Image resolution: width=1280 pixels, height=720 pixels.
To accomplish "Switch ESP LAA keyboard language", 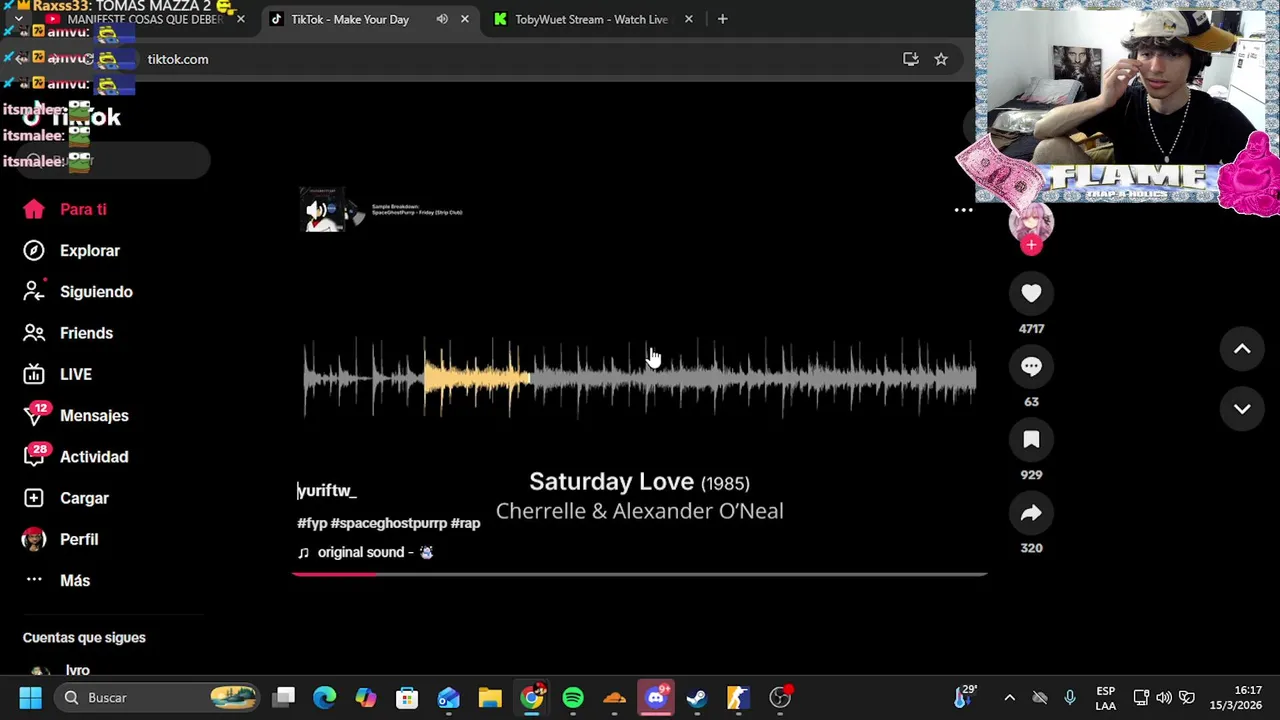I will click(x=1105, y=698).
